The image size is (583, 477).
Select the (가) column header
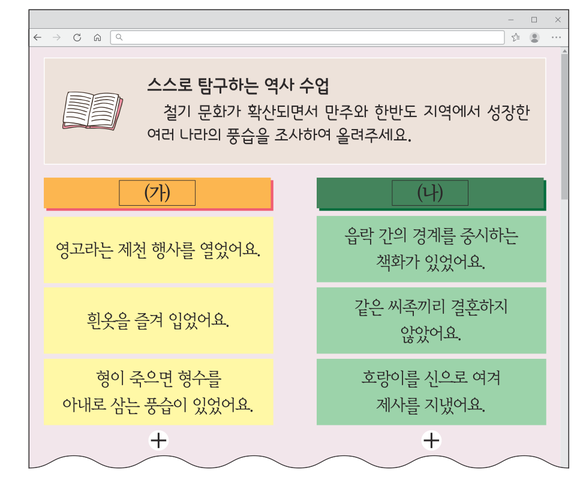point(158,193)
